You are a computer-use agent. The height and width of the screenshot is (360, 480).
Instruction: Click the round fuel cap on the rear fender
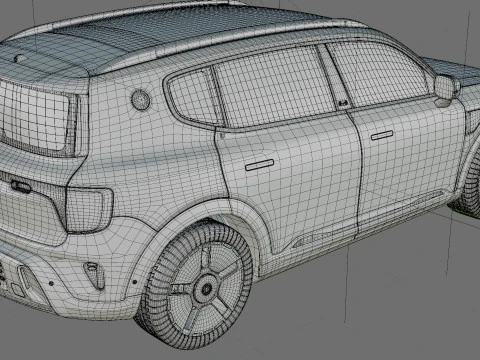(x=140, y=100)
